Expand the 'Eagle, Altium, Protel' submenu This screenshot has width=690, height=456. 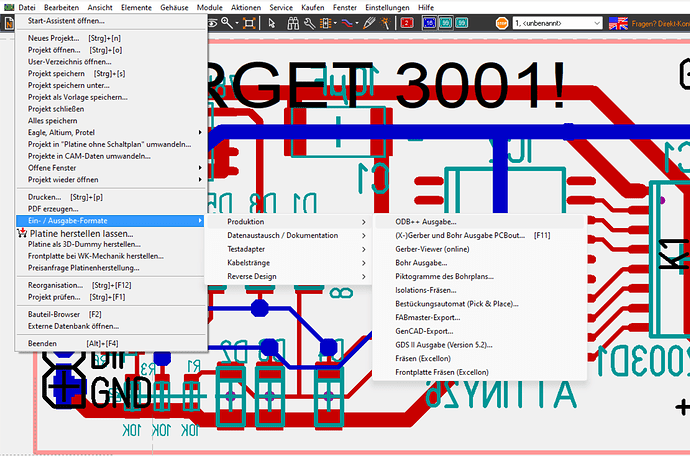110,132
